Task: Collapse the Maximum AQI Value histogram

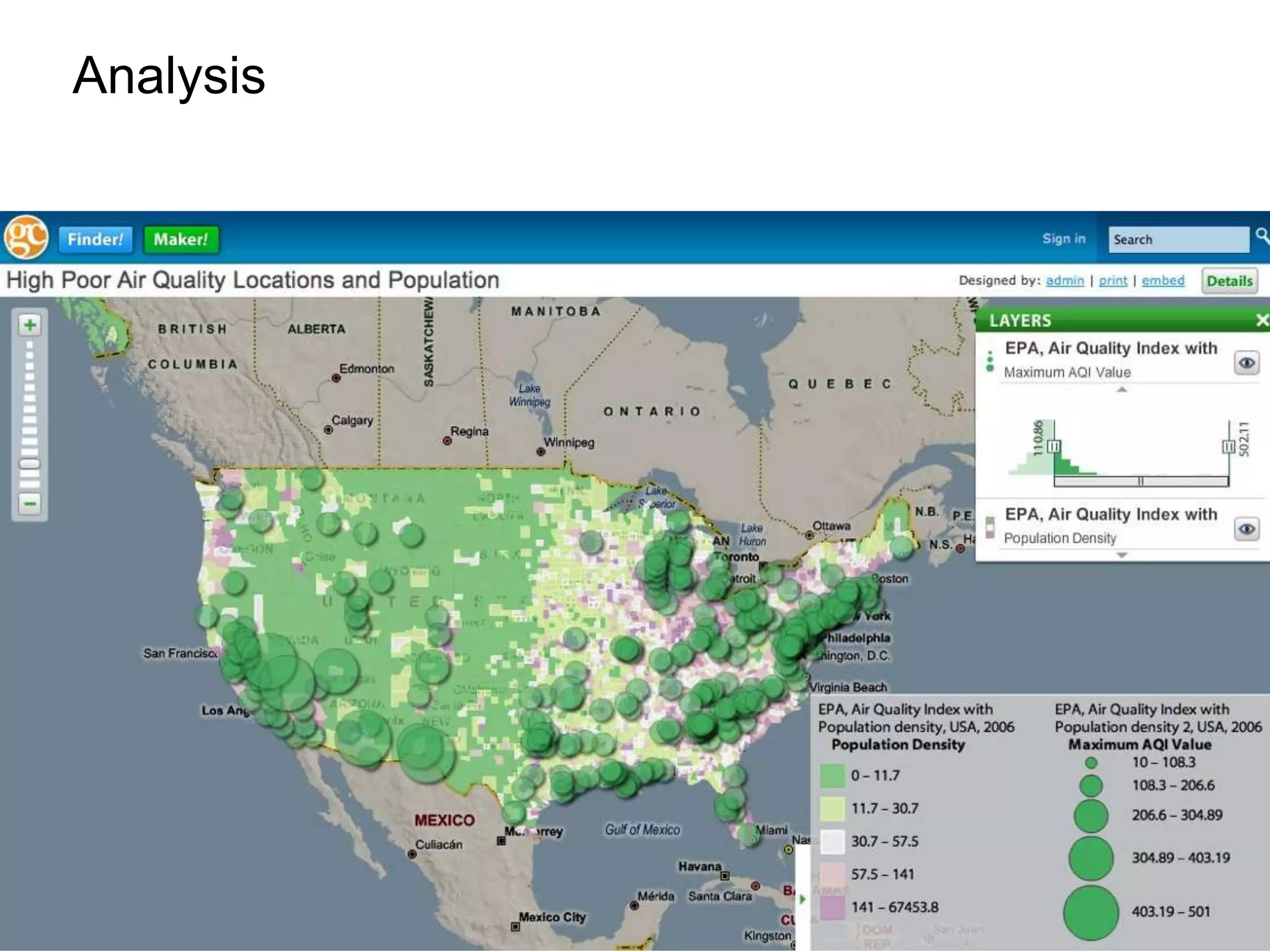Action: [1122, 390]
